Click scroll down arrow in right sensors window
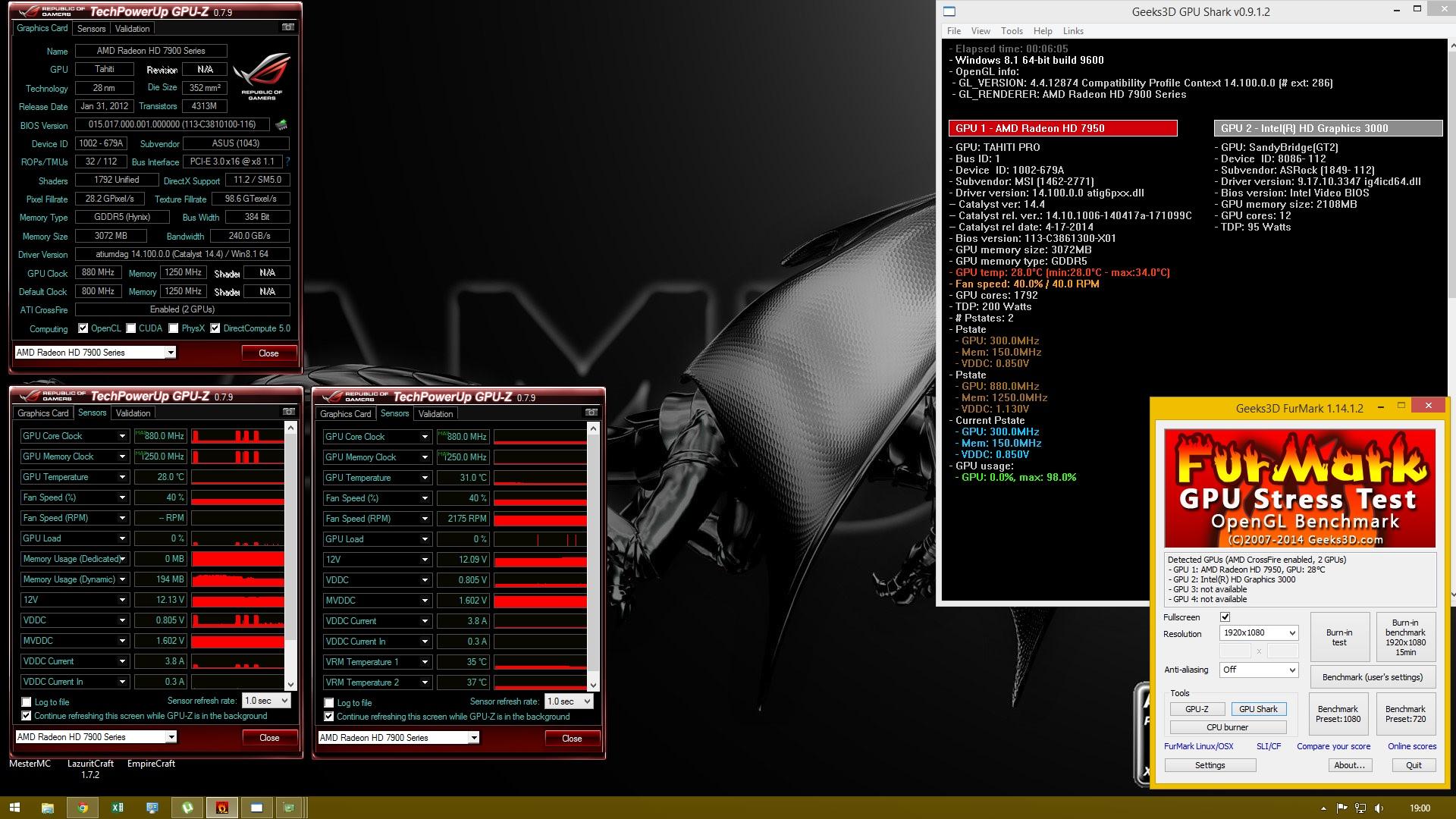Image resolution: width=1456 pixels, height=819 pixels. [x=593, y=685]
